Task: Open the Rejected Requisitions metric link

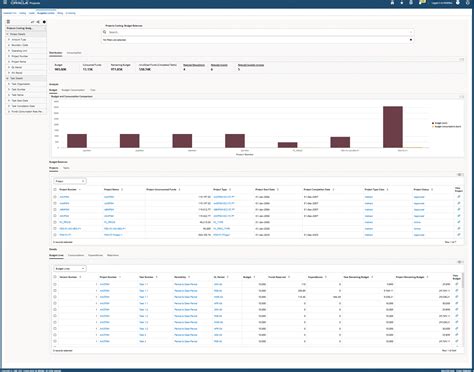Action: pyautogui.click(x=194, y=65)
